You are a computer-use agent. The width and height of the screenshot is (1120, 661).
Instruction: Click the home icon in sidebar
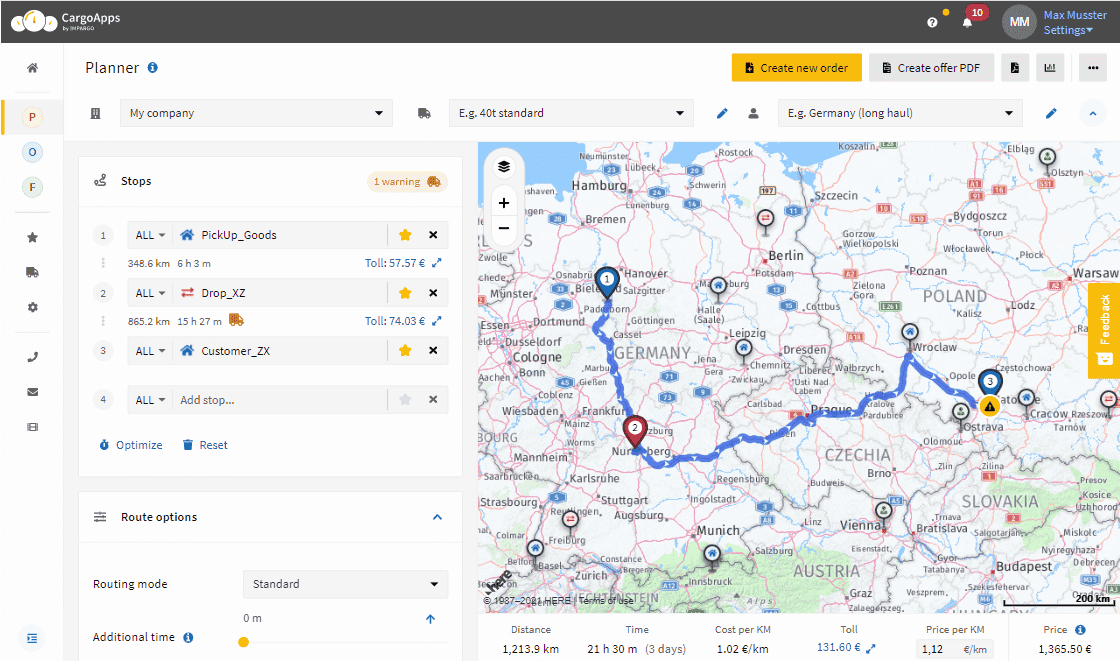coord(32,68)
